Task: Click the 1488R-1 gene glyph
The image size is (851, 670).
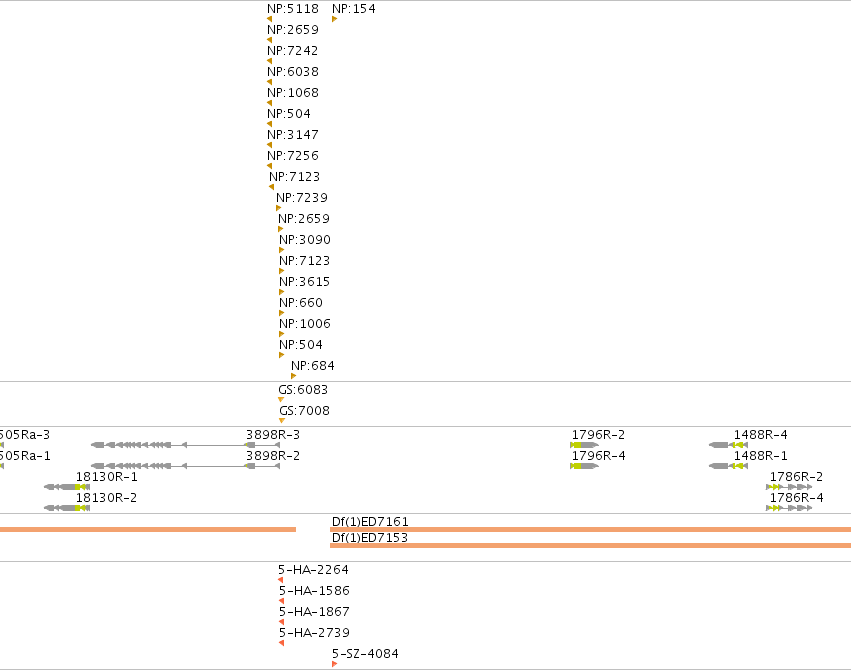Action: point(728,467)
